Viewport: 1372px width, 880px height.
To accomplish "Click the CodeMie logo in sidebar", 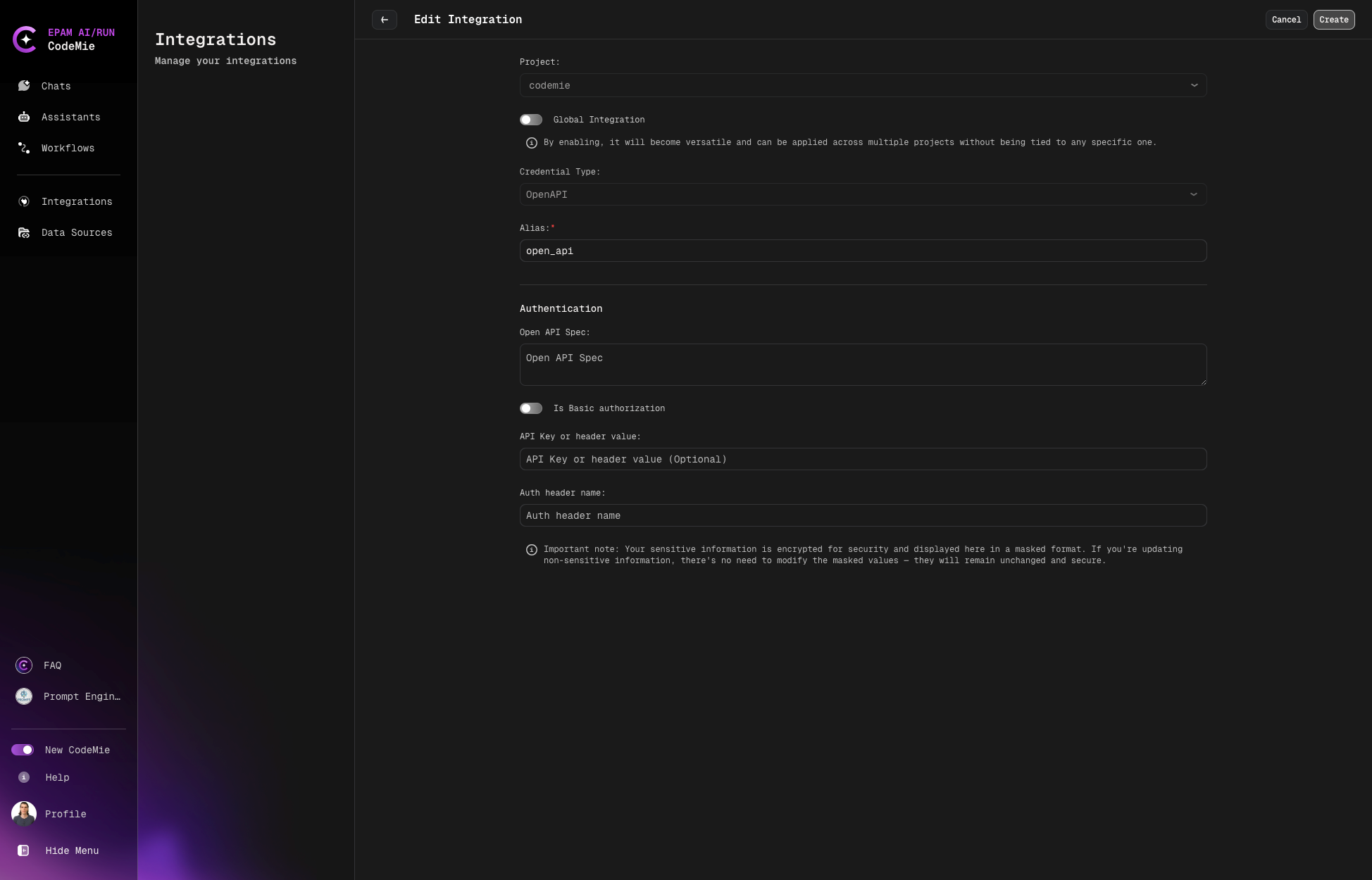I will (x=26, y=39).
